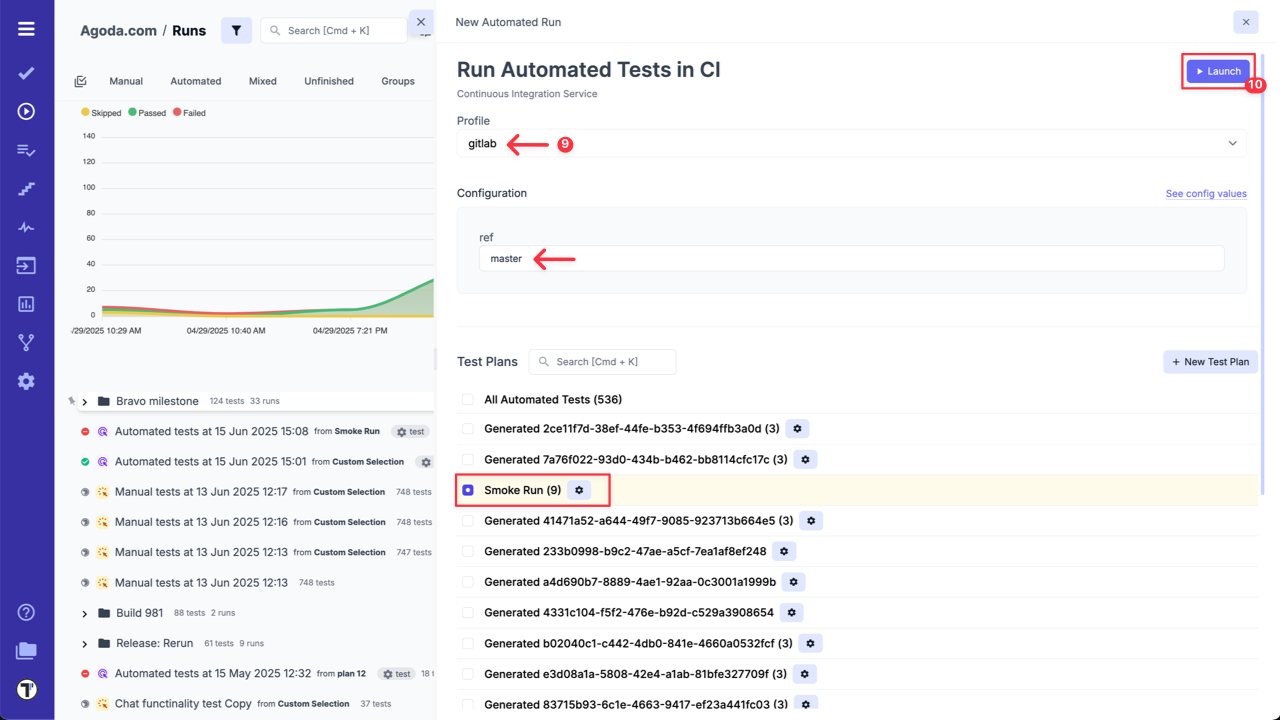Select the Tests checkmark icon in sidebar
1280x720 pixels.
[26, 72]
